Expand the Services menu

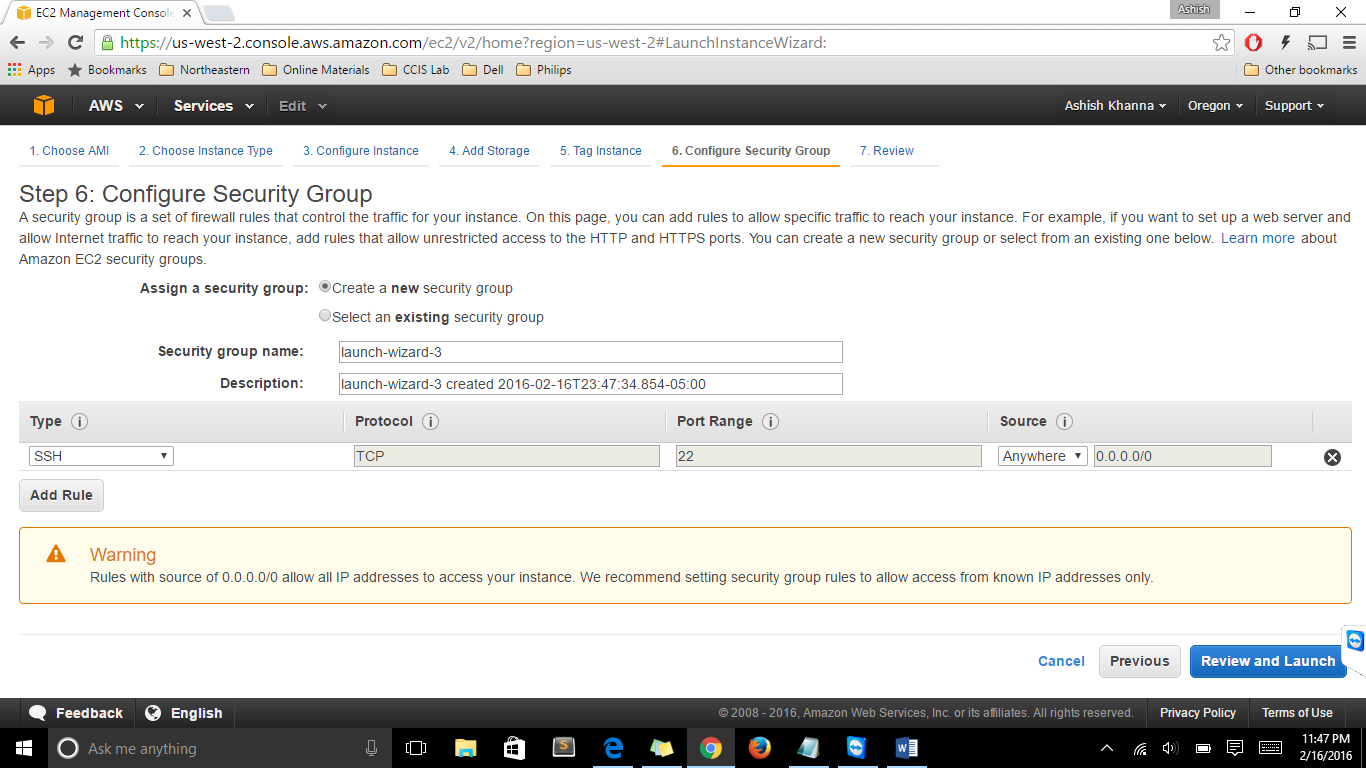click(x=213, y=106)
